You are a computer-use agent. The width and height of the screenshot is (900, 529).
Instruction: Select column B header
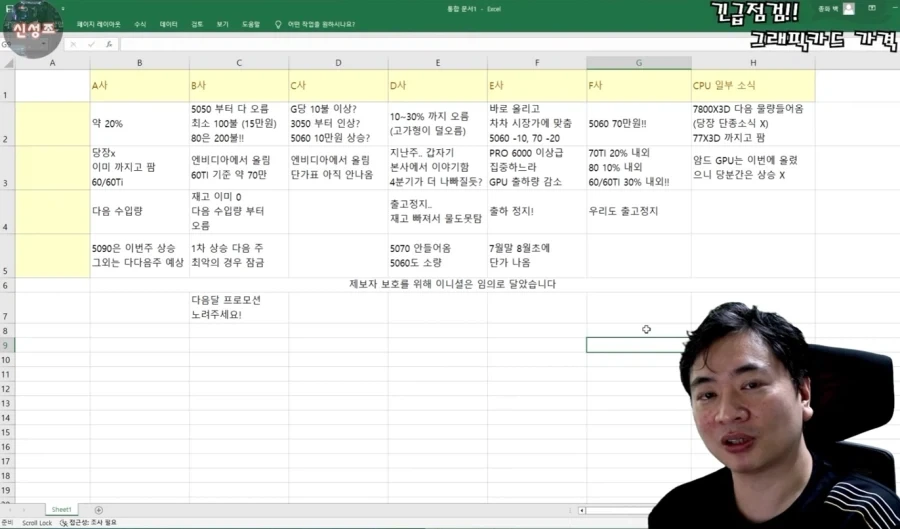click(139, 63)
